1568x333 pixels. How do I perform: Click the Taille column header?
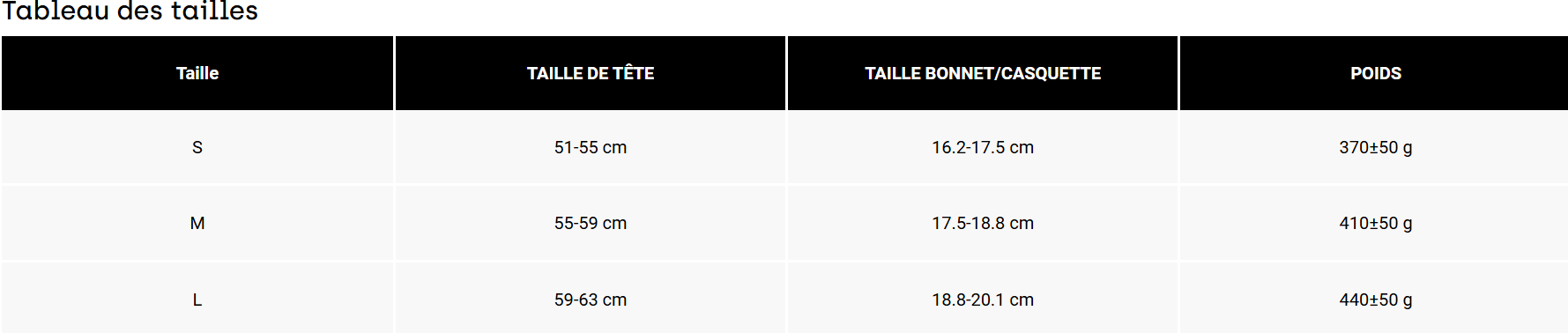(197, 73)
